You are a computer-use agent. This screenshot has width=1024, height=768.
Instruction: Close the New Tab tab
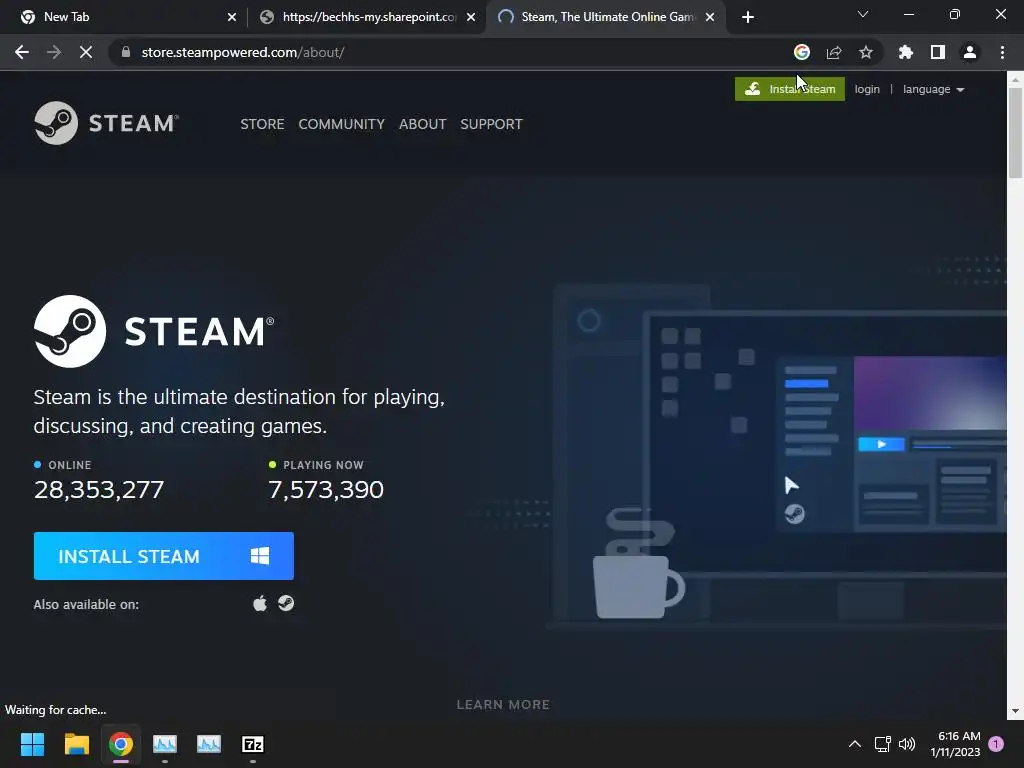coord(232,17)
